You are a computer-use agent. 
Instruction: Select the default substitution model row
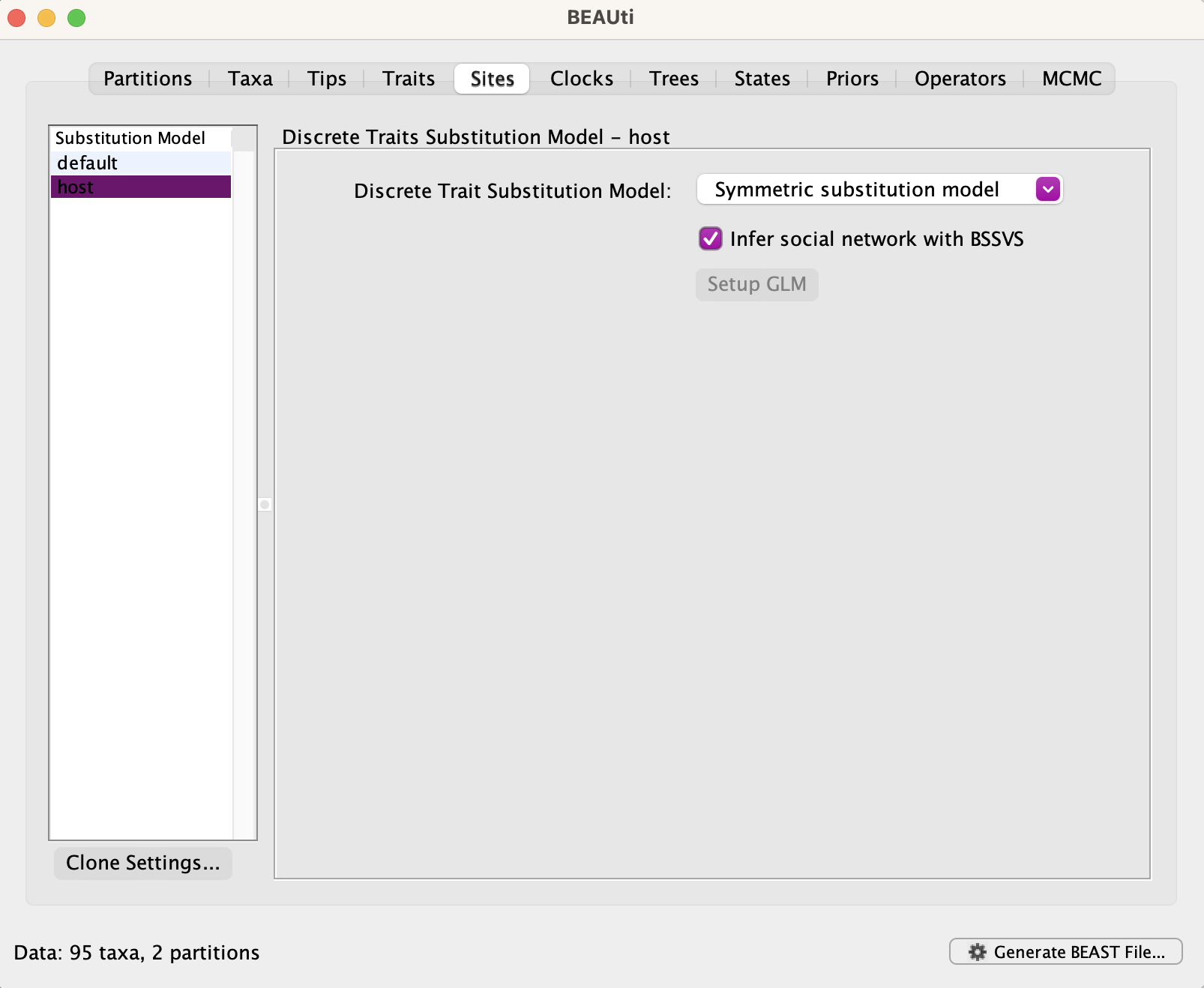[x=141, y=163]
